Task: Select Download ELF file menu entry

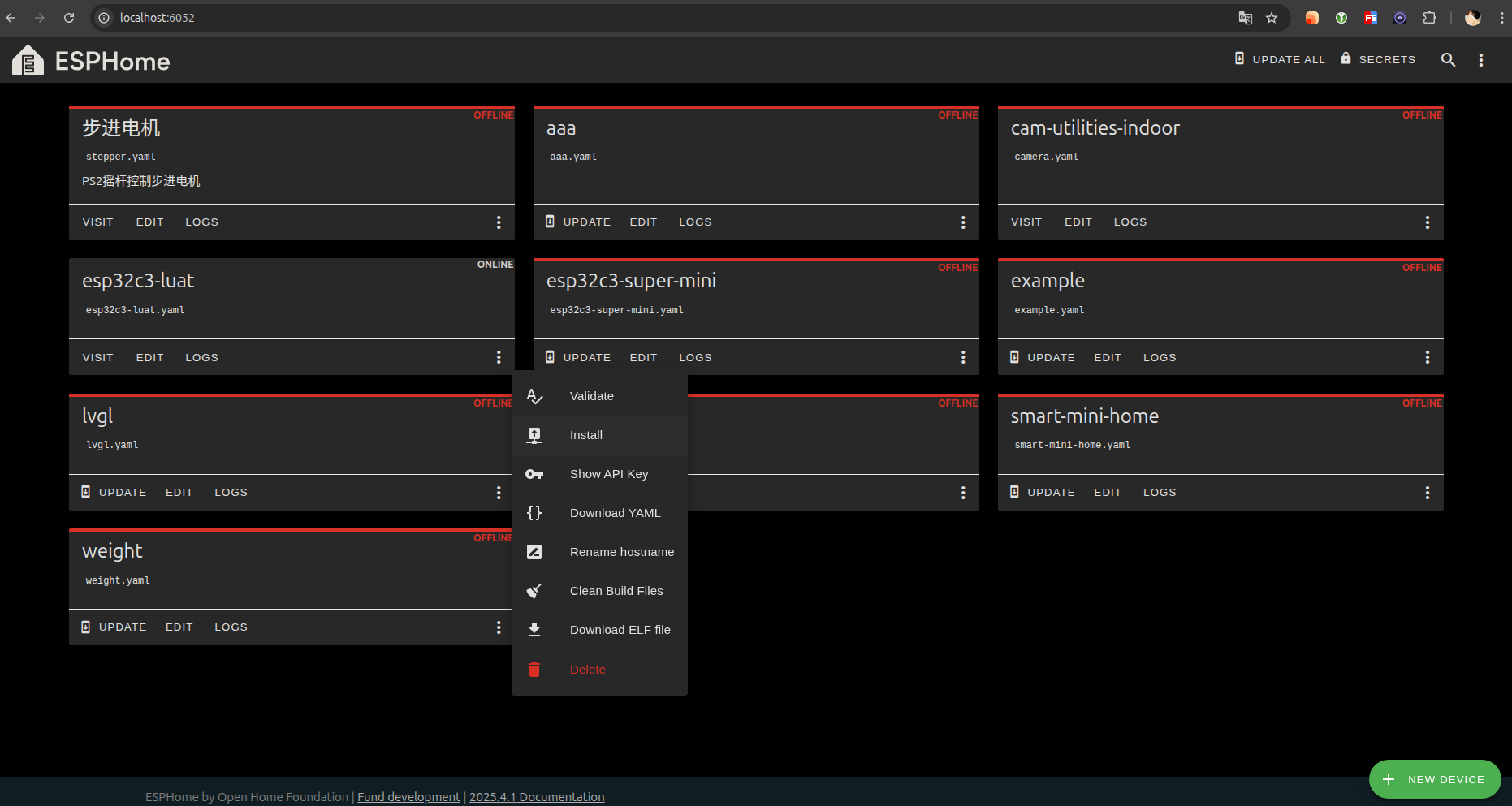Action: pos(599,630)
